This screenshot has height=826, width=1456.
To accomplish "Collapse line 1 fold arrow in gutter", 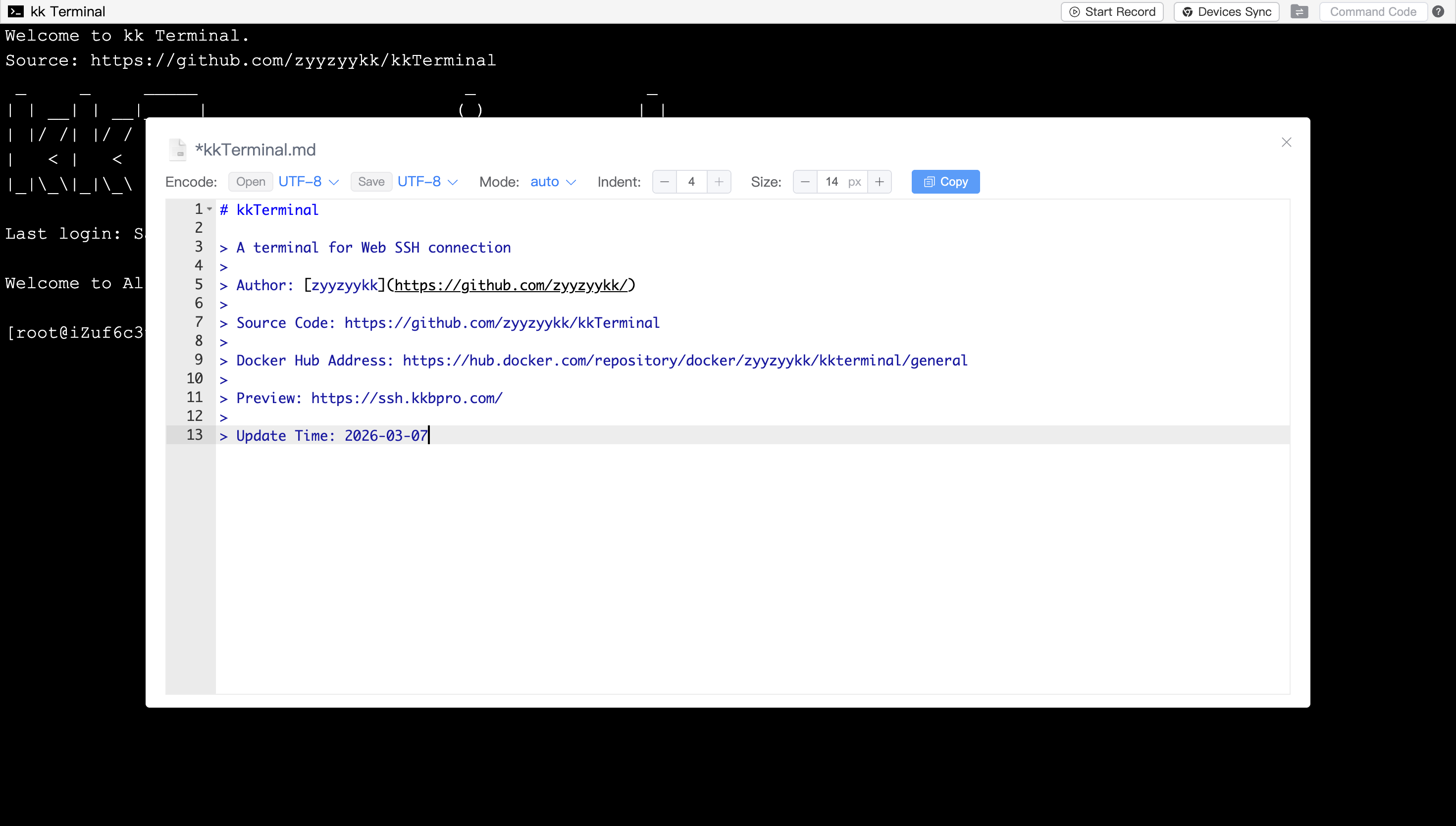I will 209,209.
